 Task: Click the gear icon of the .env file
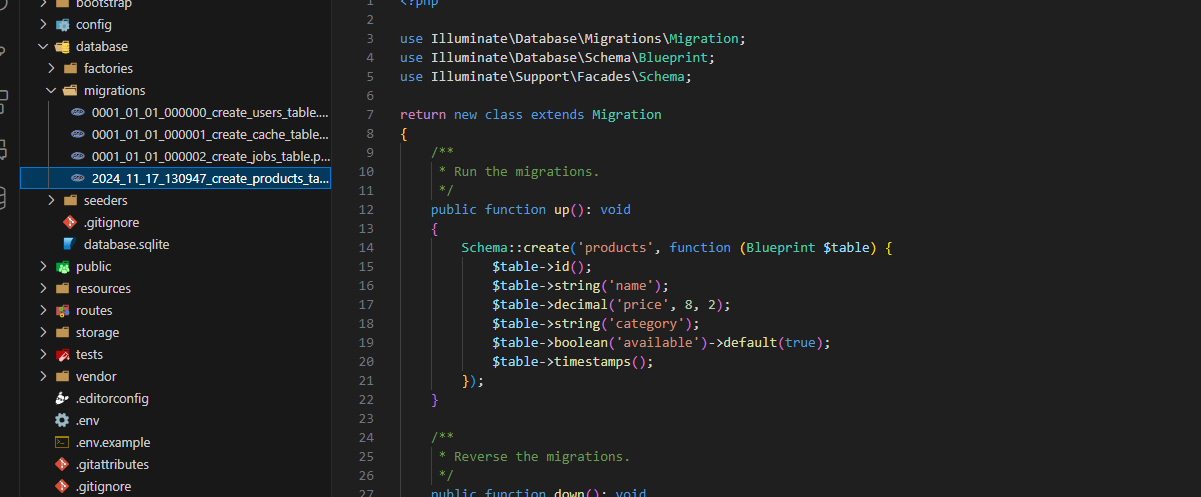(62, 420)
